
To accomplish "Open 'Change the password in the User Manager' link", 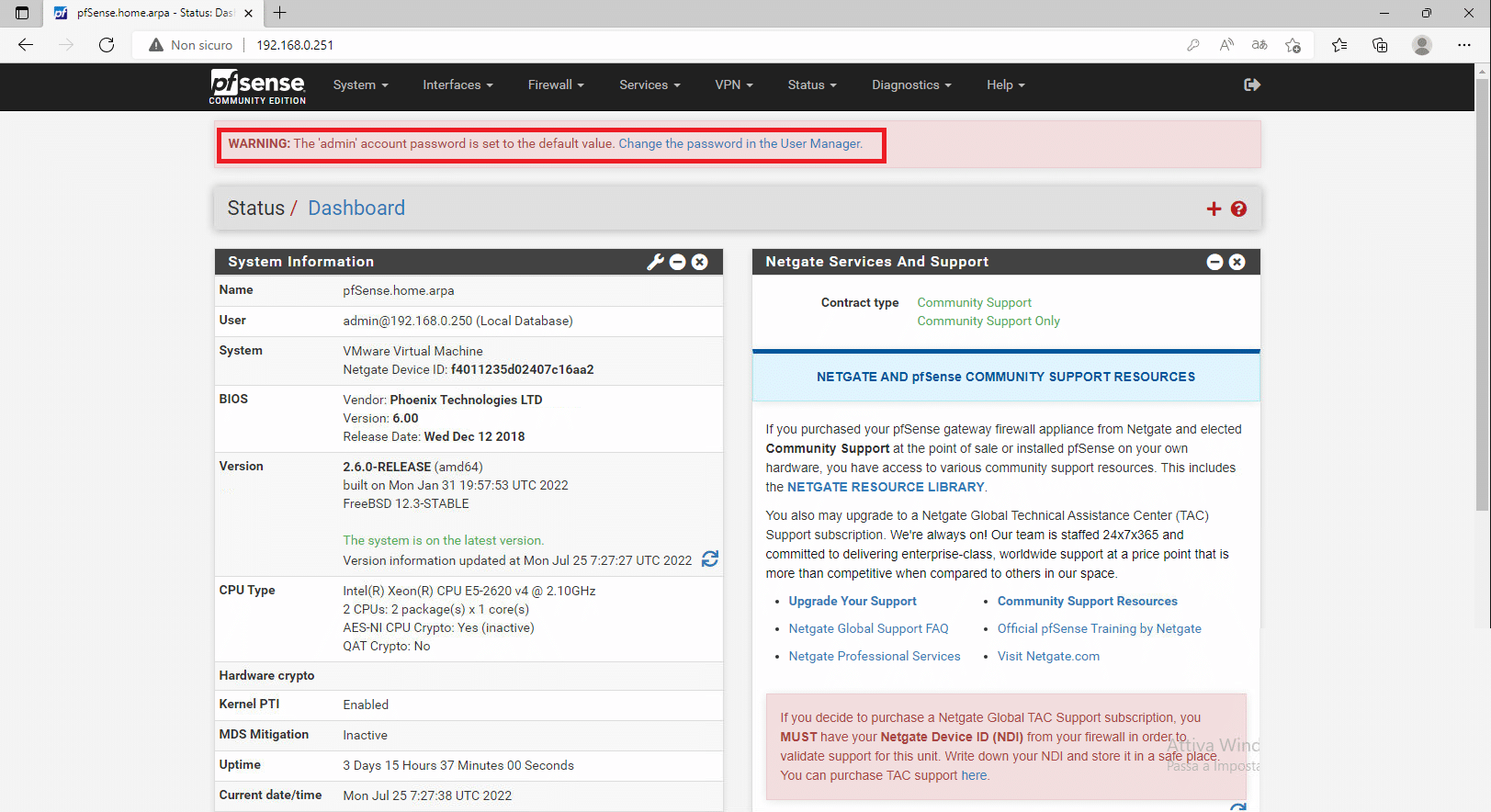I will tap(740, 144).
